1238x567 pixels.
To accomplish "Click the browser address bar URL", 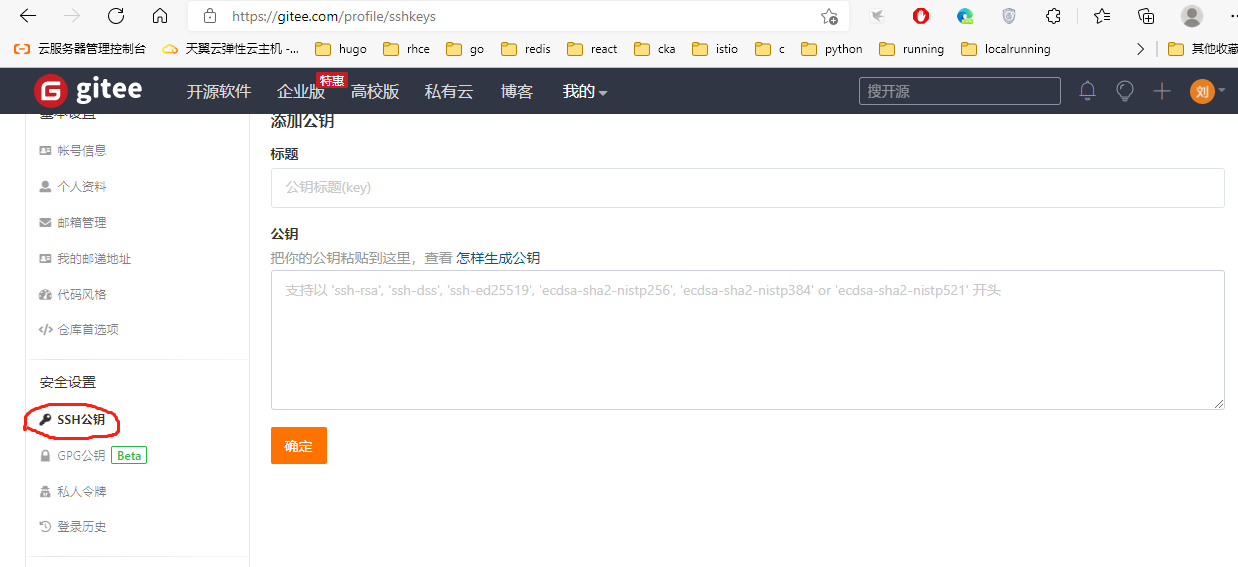I will pos(334,16).
